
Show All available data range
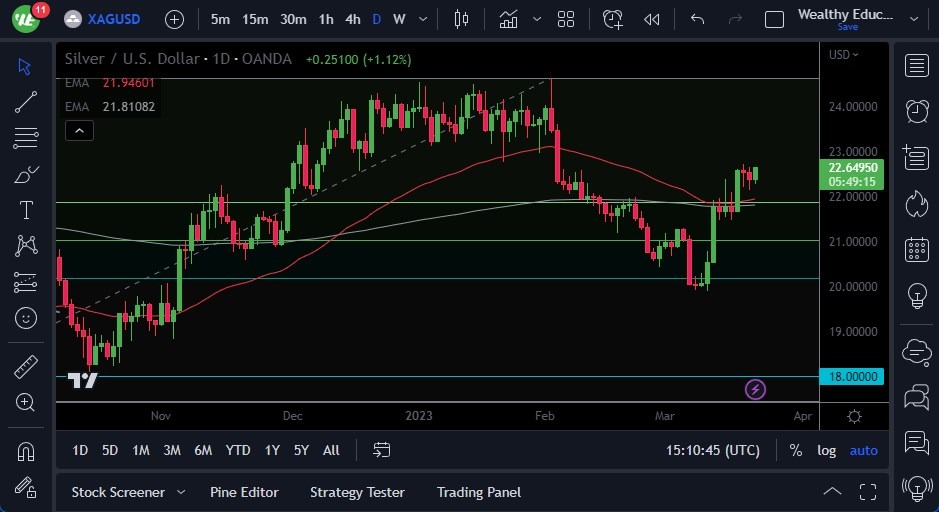tap(331, 450)
